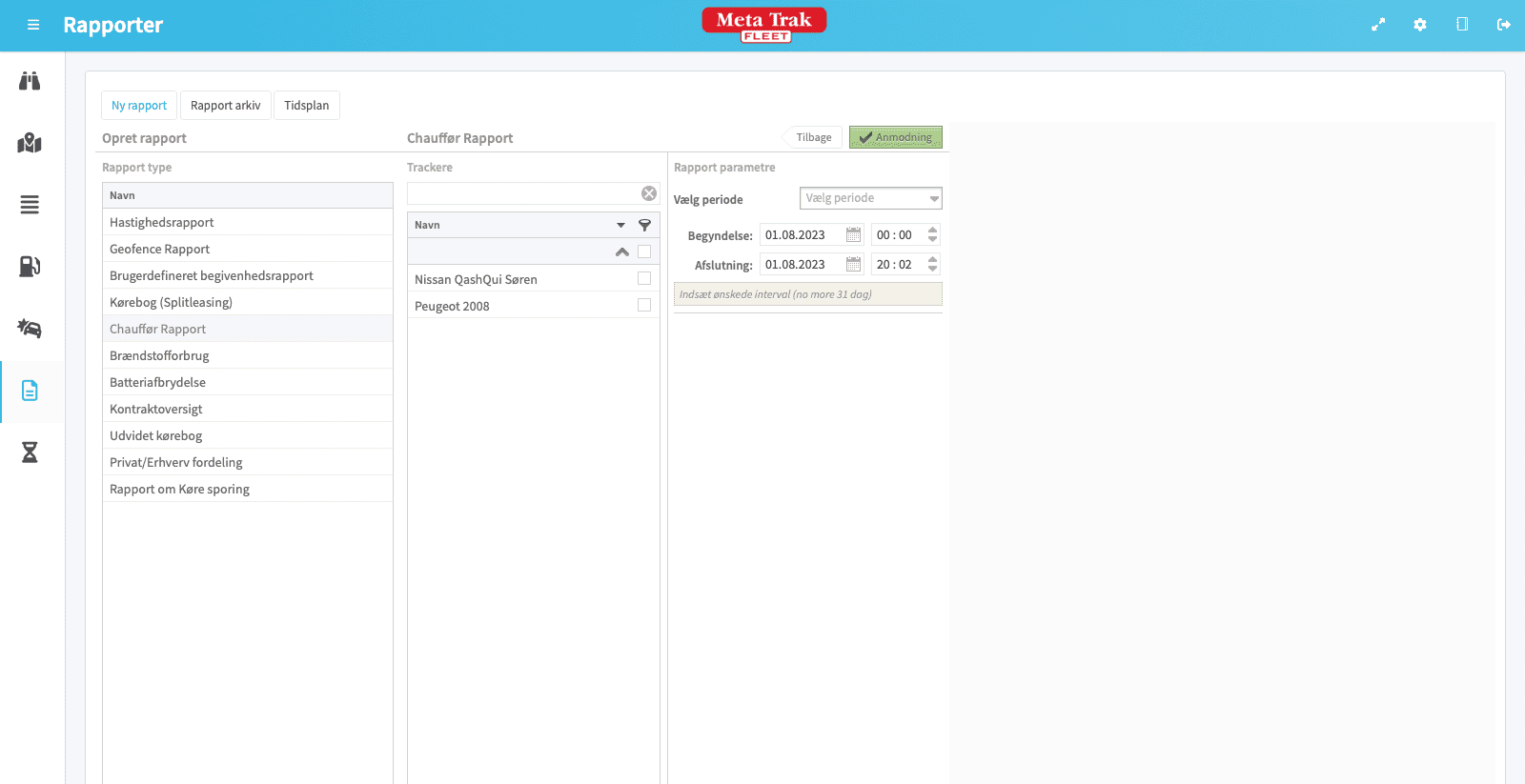This screenshot has height=784, width=1525.
Task: Open the binoculars overview icon in sidebar
Action: 30,81
